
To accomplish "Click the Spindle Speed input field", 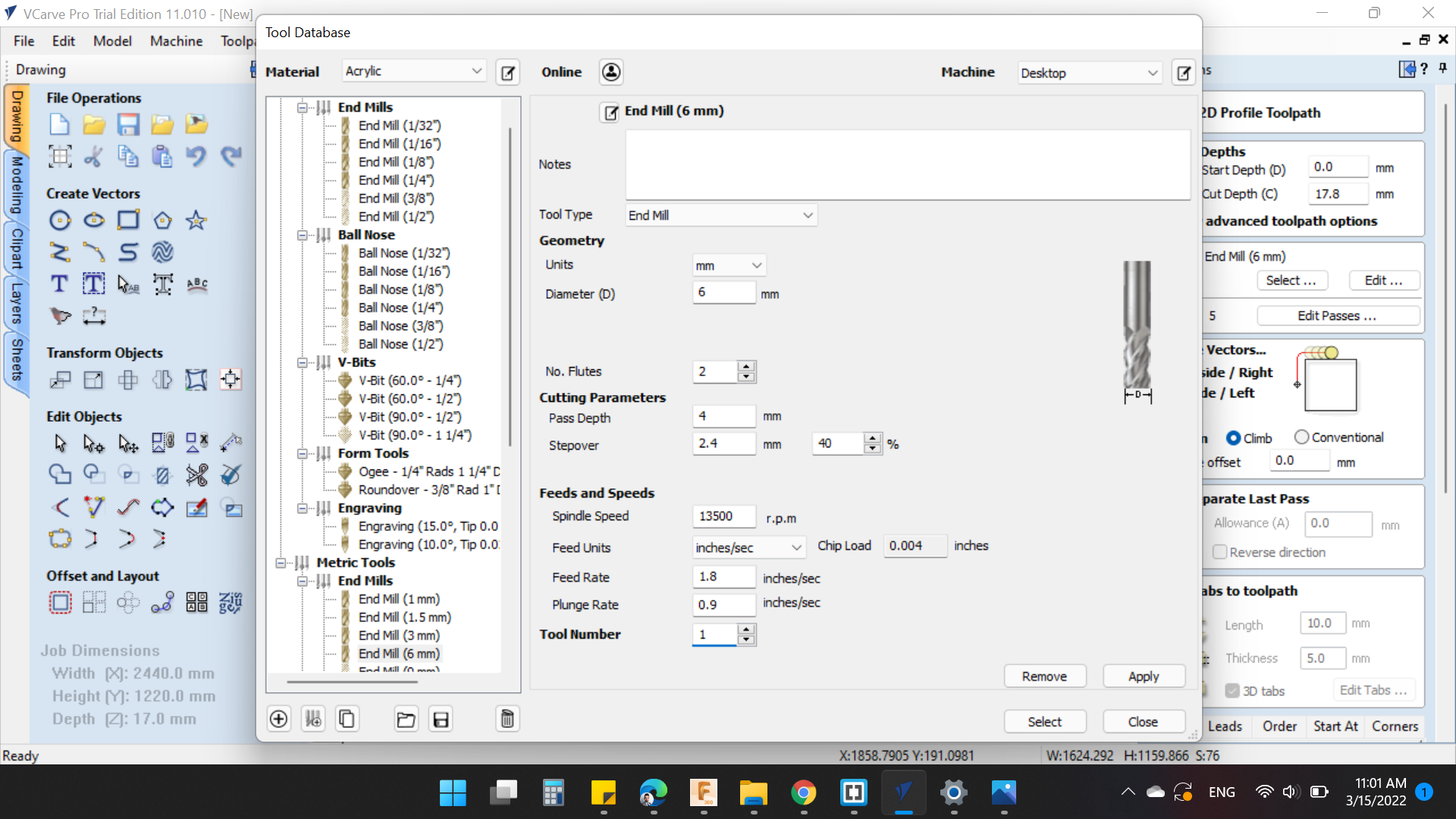I will point(725,516).
